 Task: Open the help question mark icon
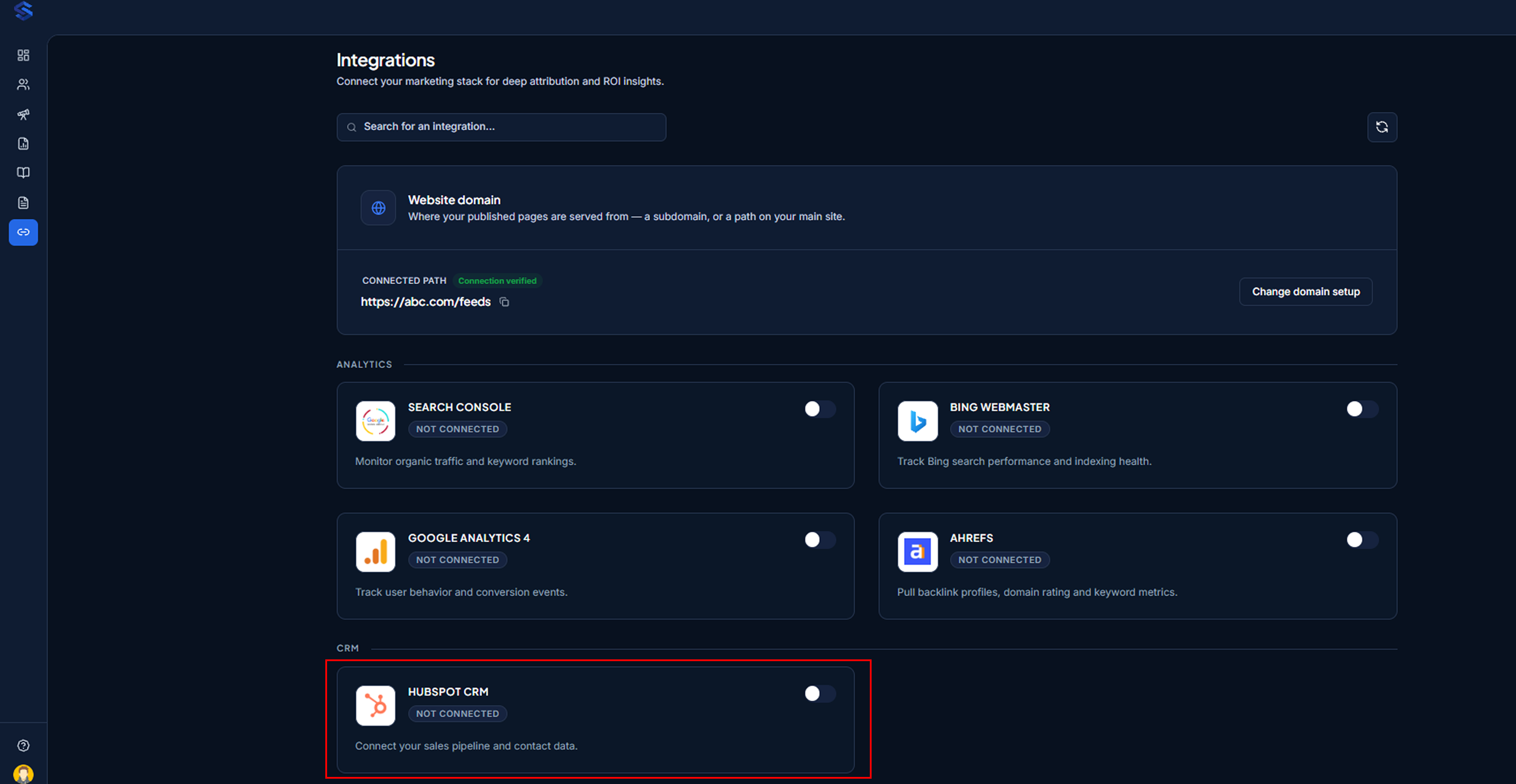pyautogui.click(x=23, y=746)
